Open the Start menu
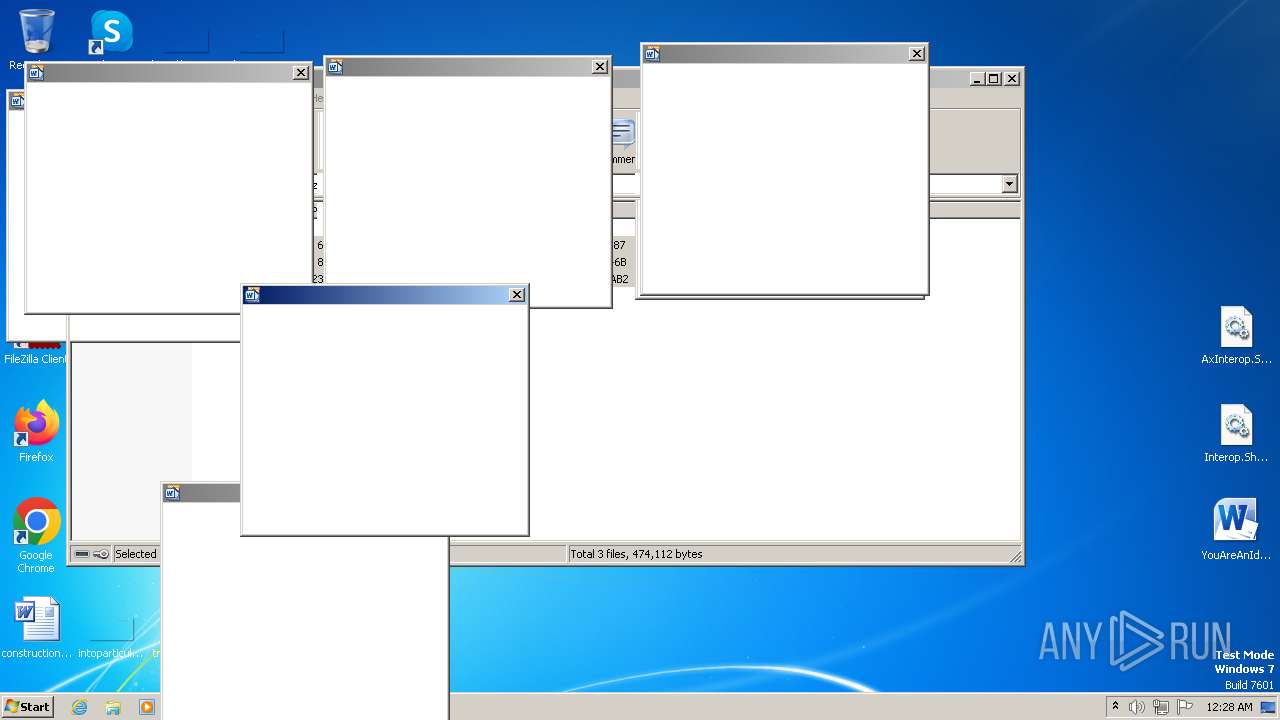 point(27,707)
